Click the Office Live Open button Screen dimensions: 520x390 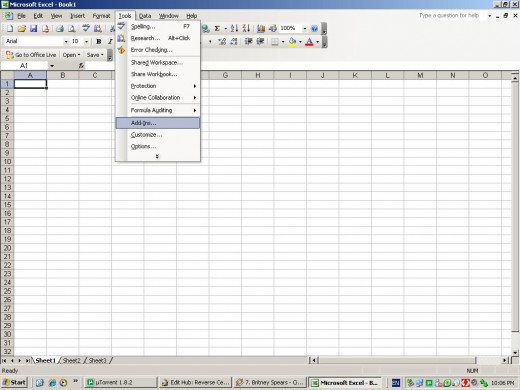pos(71,55)
